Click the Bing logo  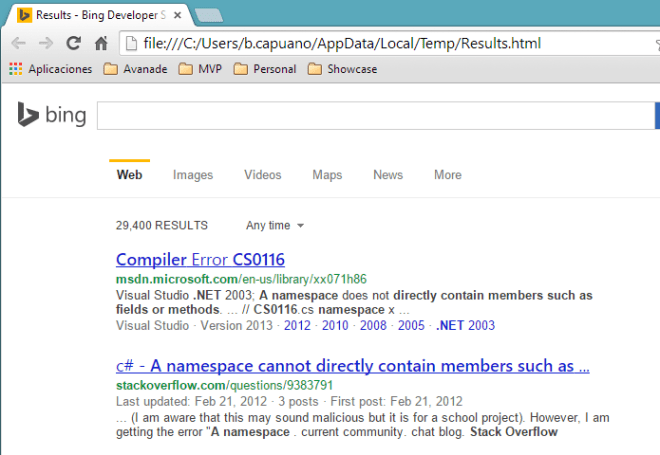pyautogui.click(x=51, y=116)
